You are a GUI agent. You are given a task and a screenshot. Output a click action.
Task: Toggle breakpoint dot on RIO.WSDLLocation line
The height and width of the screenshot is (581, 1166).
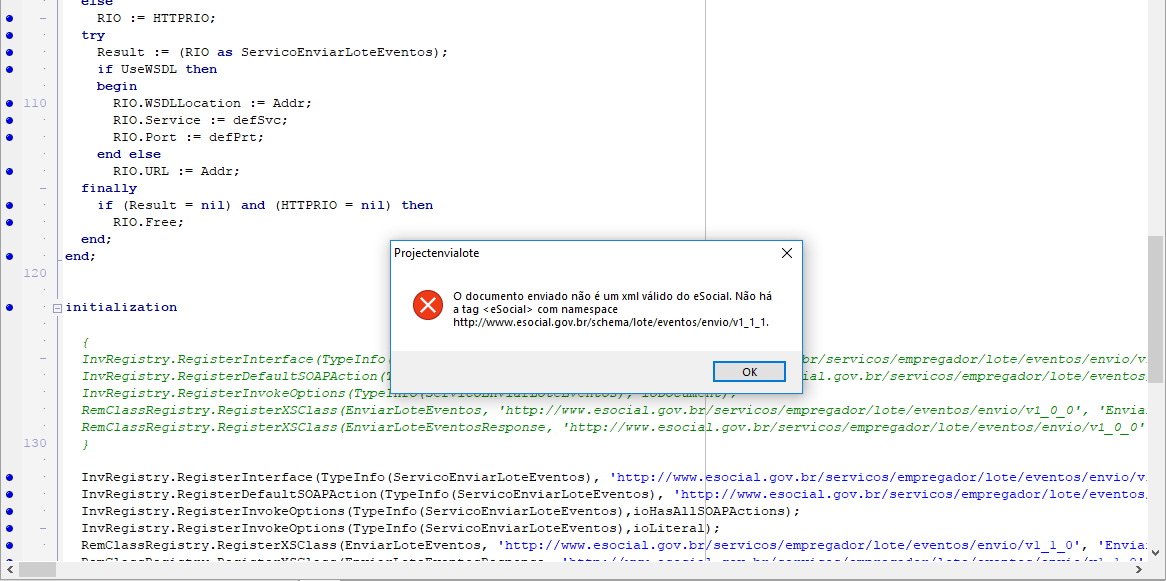[x=9, y=103]
